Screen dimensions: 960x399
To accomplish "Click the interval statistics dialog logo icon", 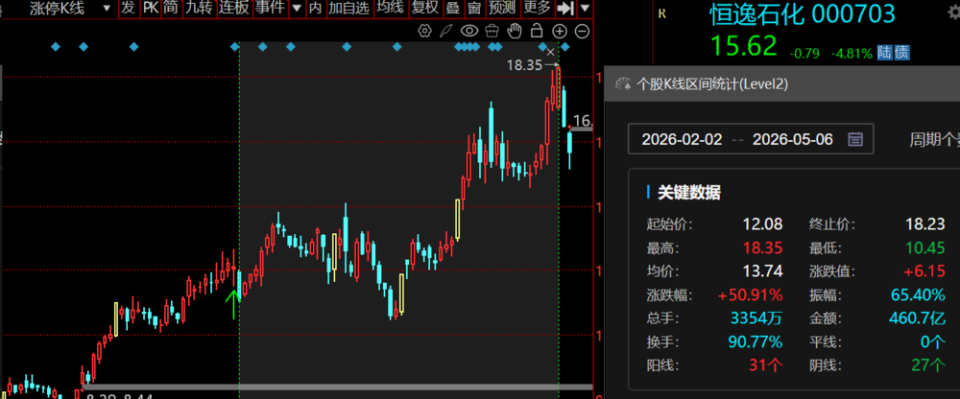I will 623,84.
